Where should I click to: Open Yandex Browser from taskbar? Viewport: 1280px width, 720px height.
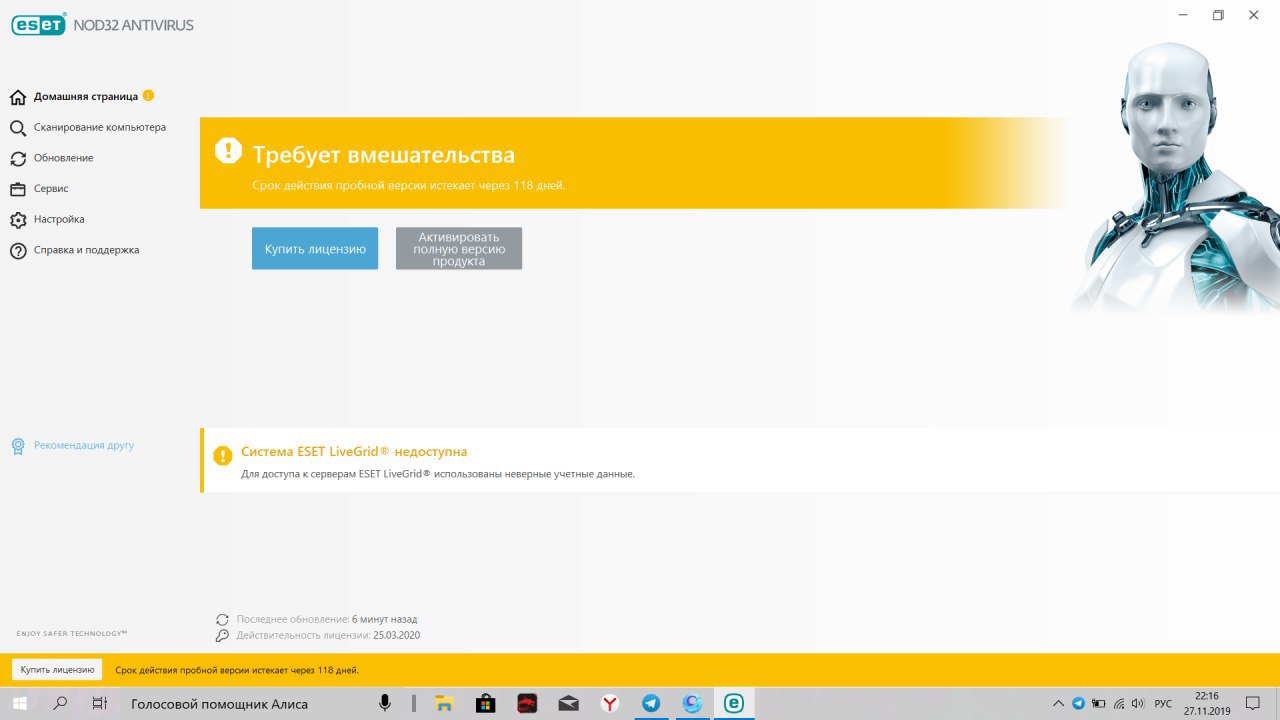tap(609, 704)
